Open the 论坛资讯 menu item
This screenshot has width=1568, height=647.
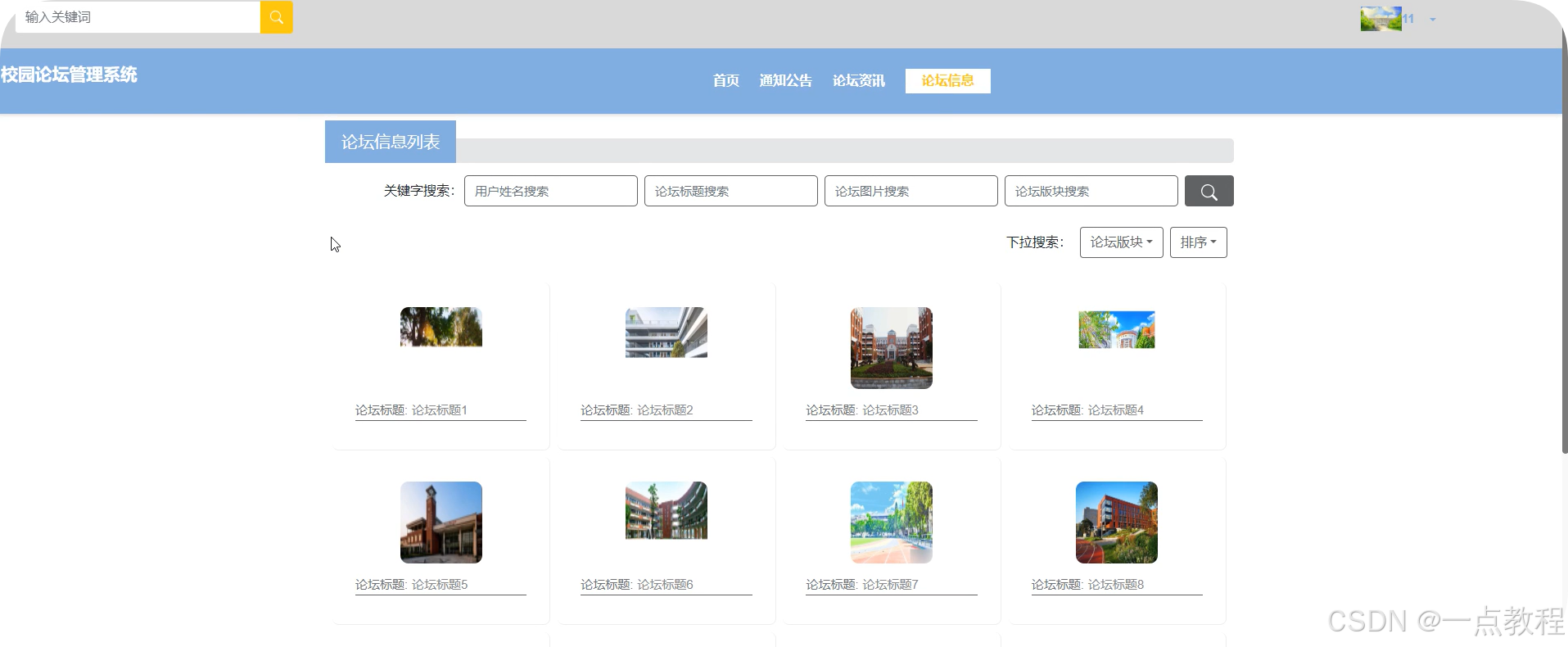(x=859, y=80)
